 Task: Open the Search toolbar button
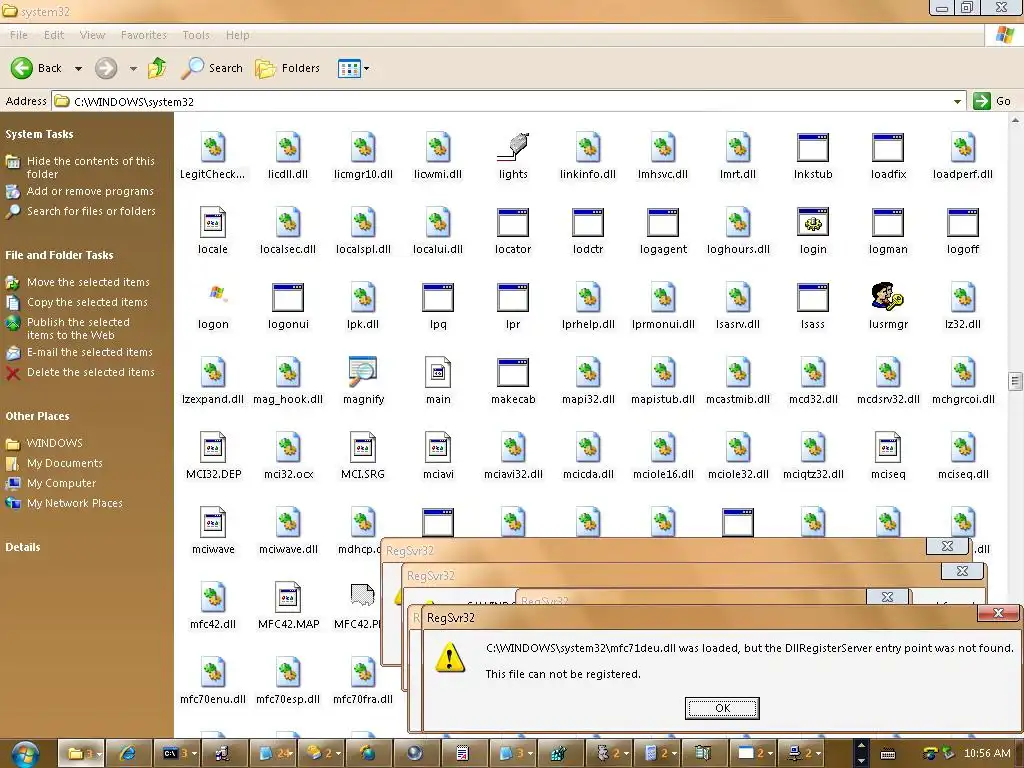[212, 68]
